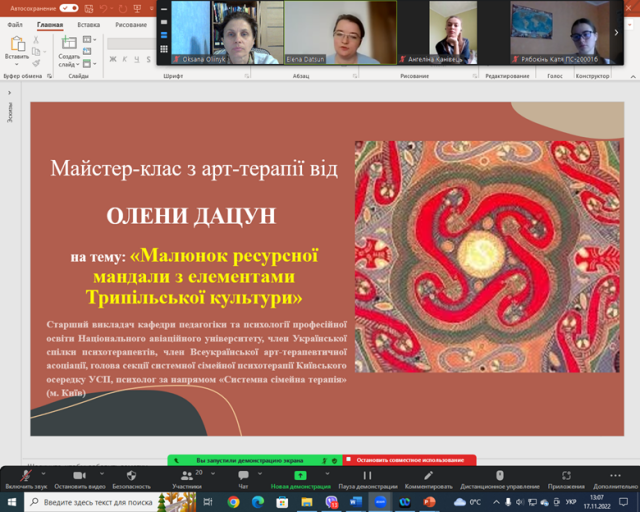Toggle bold Ж formatting
This screenshot has height=512, width=640.
tap(113, 60)
